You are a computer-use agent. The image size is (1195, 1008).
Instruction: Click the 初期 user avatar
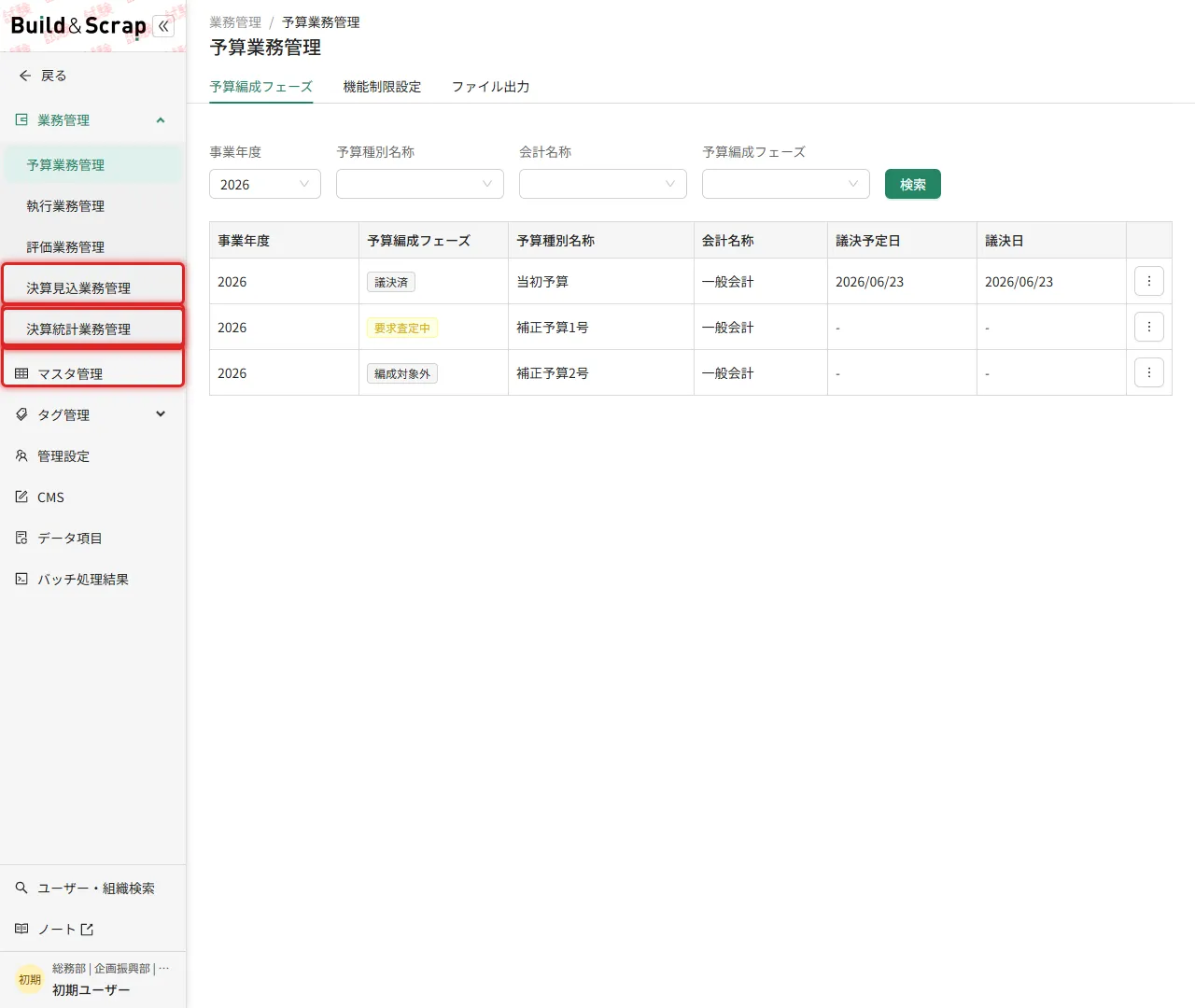(30, 979)
